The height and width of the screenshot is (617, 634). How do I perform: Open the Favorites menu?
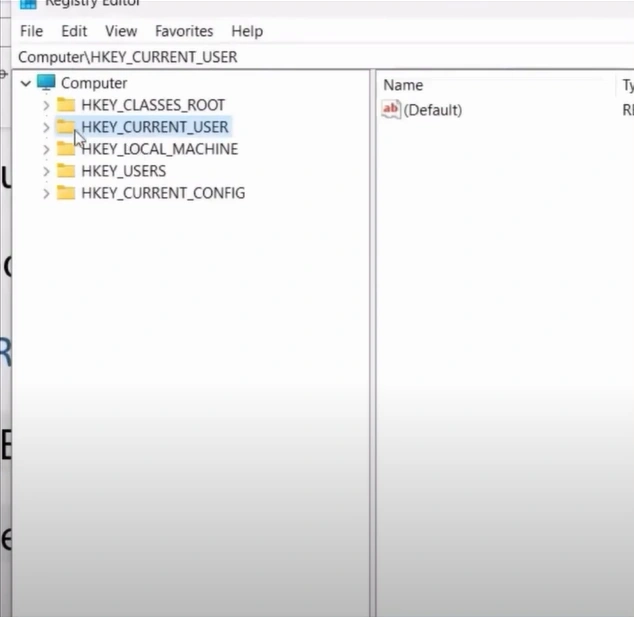click(x=184, y=31)
